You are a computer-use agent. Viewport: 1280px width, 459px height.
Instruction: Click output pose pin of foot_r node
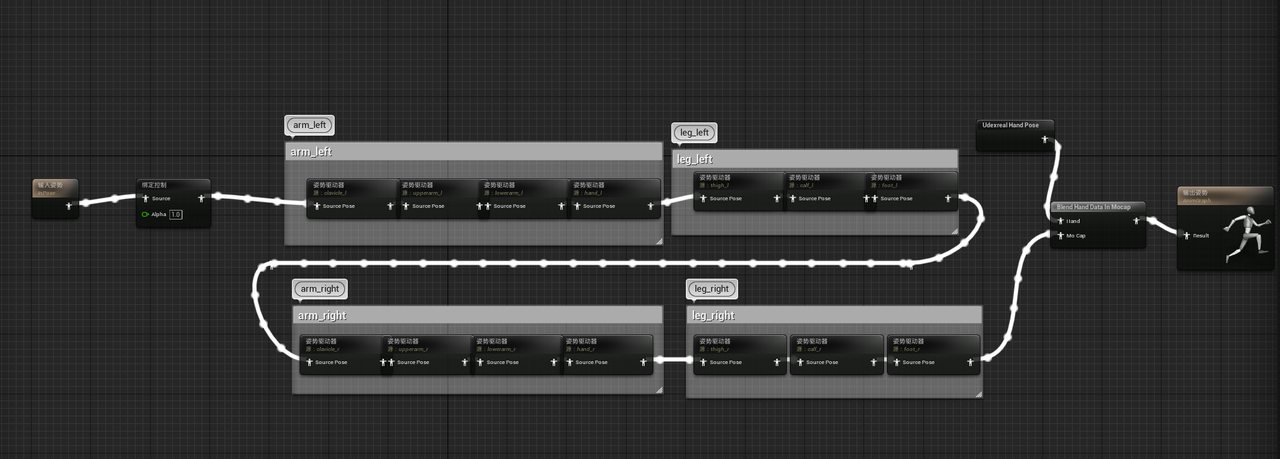coord(970,362)
